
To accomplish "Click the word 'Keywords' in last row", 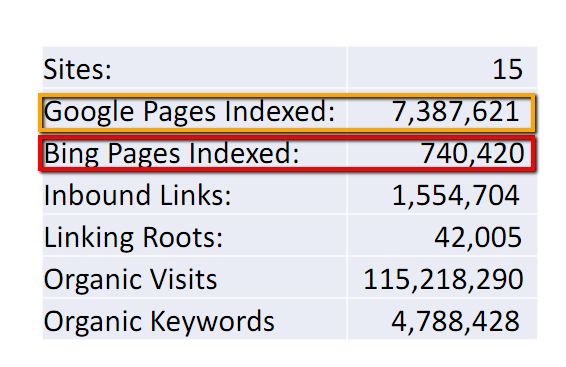I will [212, 322].
